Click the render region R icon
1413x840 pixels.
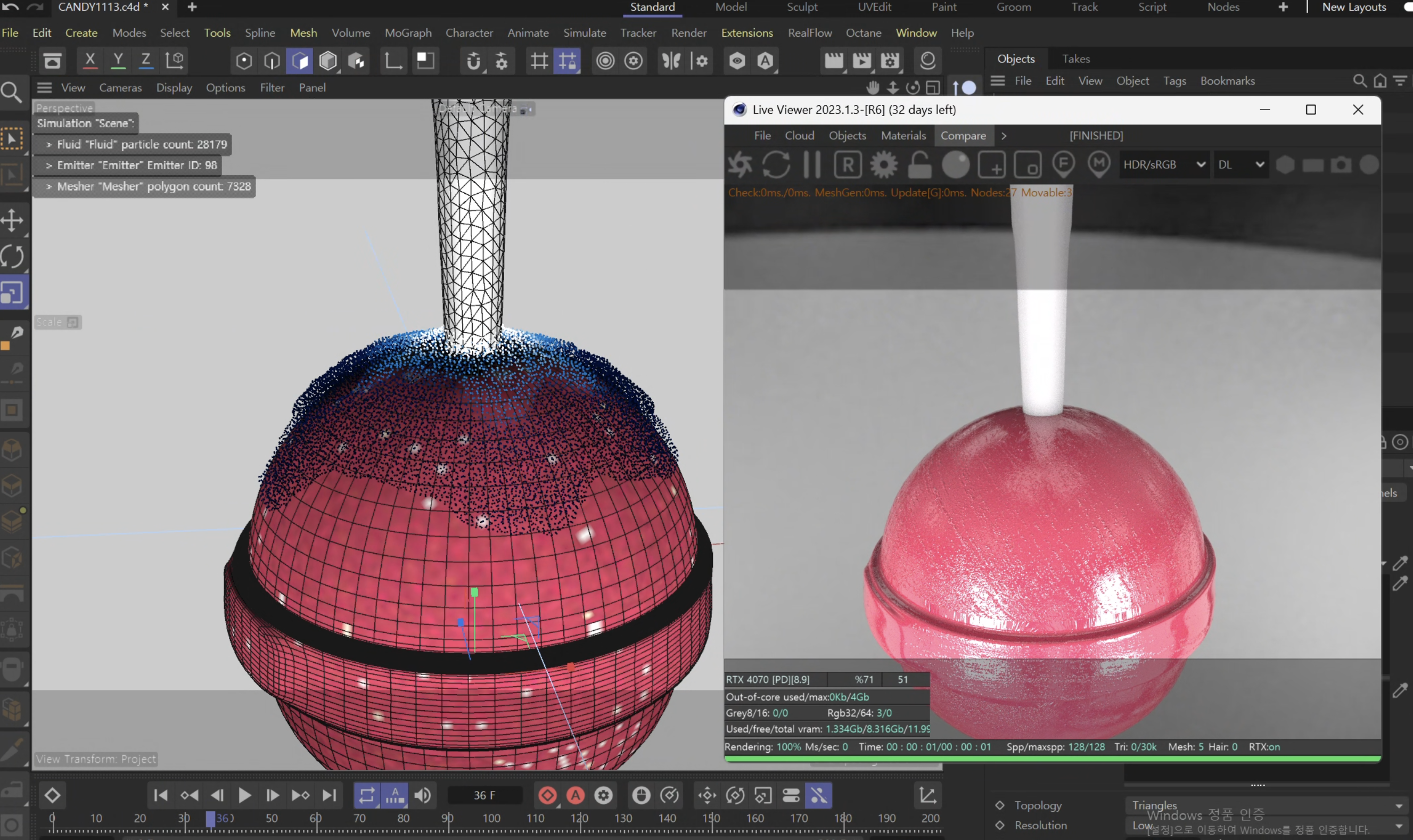(x=848, y=164)
